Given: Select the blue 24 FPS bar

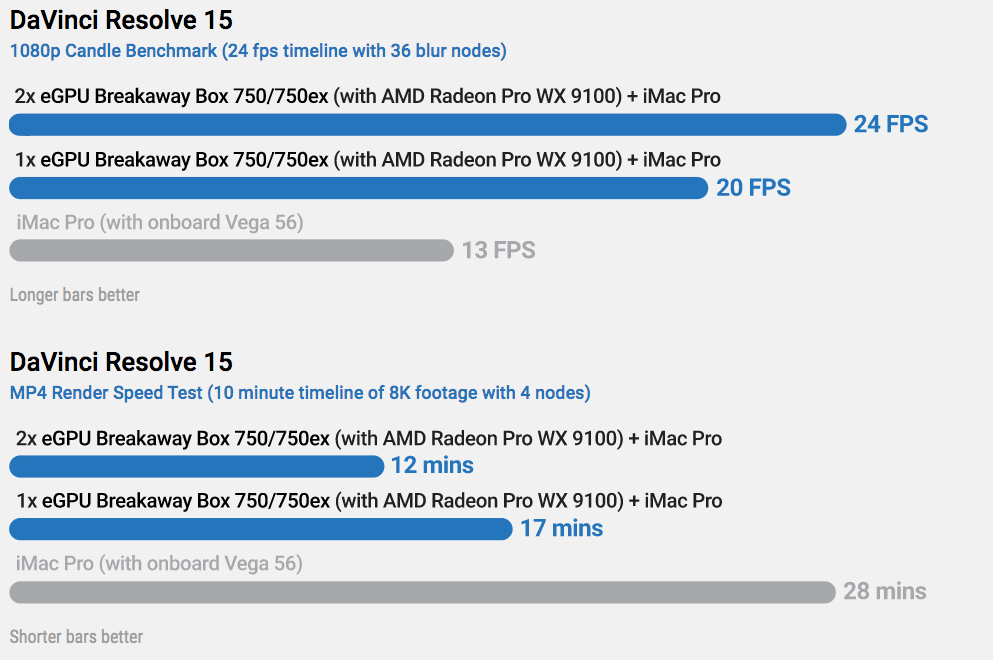Looking at the screenshot, I should coord(427,125).
